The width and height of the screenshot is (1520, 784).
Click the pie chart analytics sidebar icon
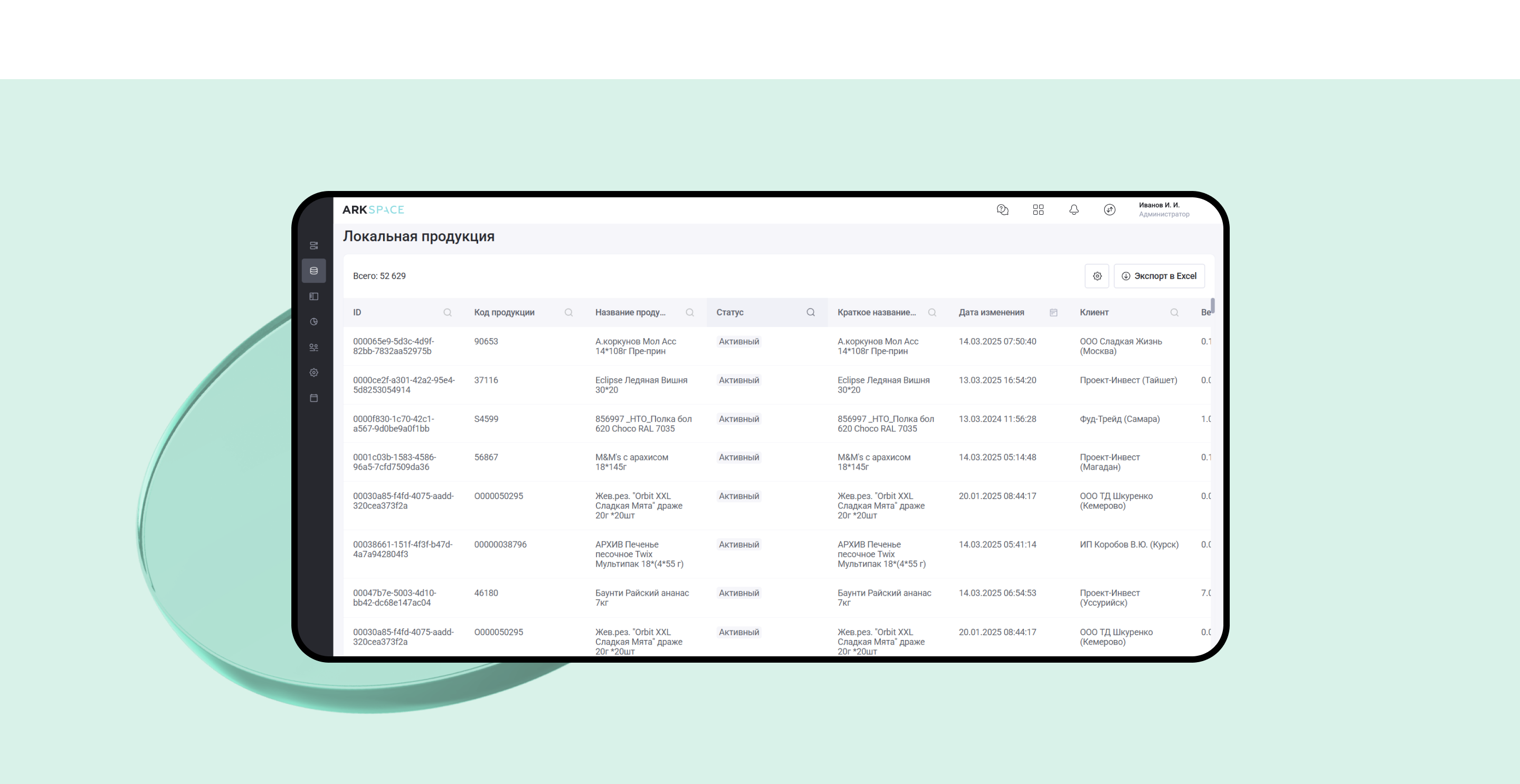(314, 321)
